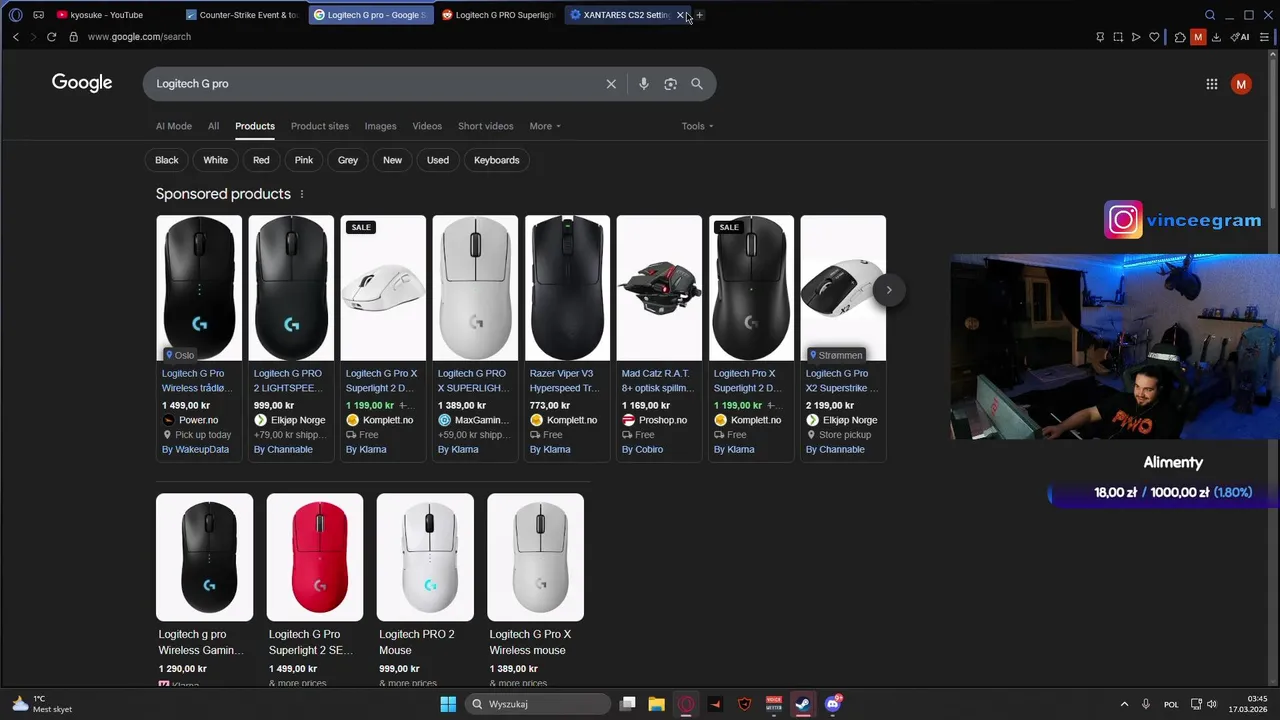
Task: Click the Windows taskbar Wyszukaj search box
Action: pos(538,704)
